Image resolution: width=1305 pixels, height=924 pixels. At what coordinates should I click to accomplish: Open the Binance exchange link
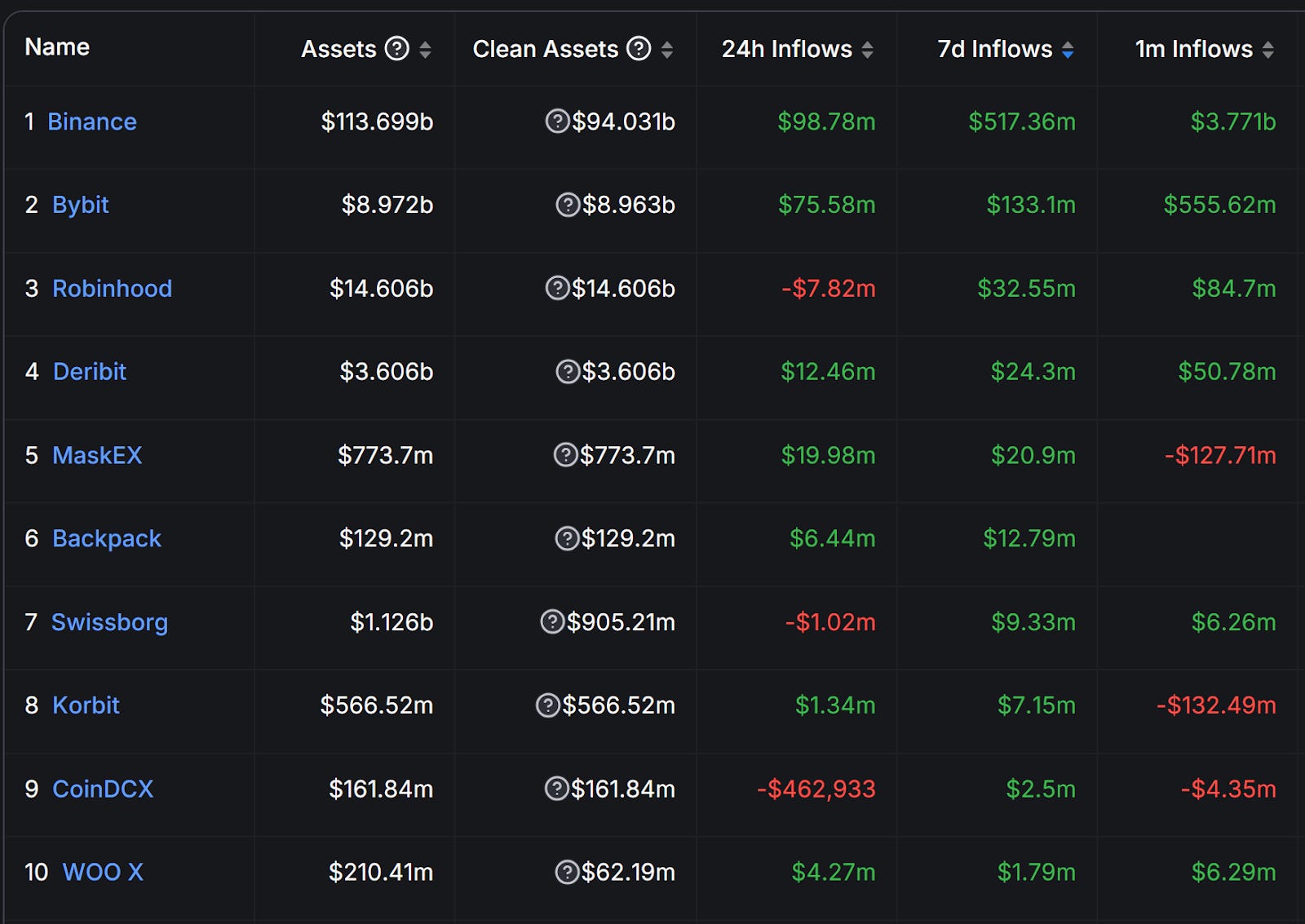tap(92, 122)
